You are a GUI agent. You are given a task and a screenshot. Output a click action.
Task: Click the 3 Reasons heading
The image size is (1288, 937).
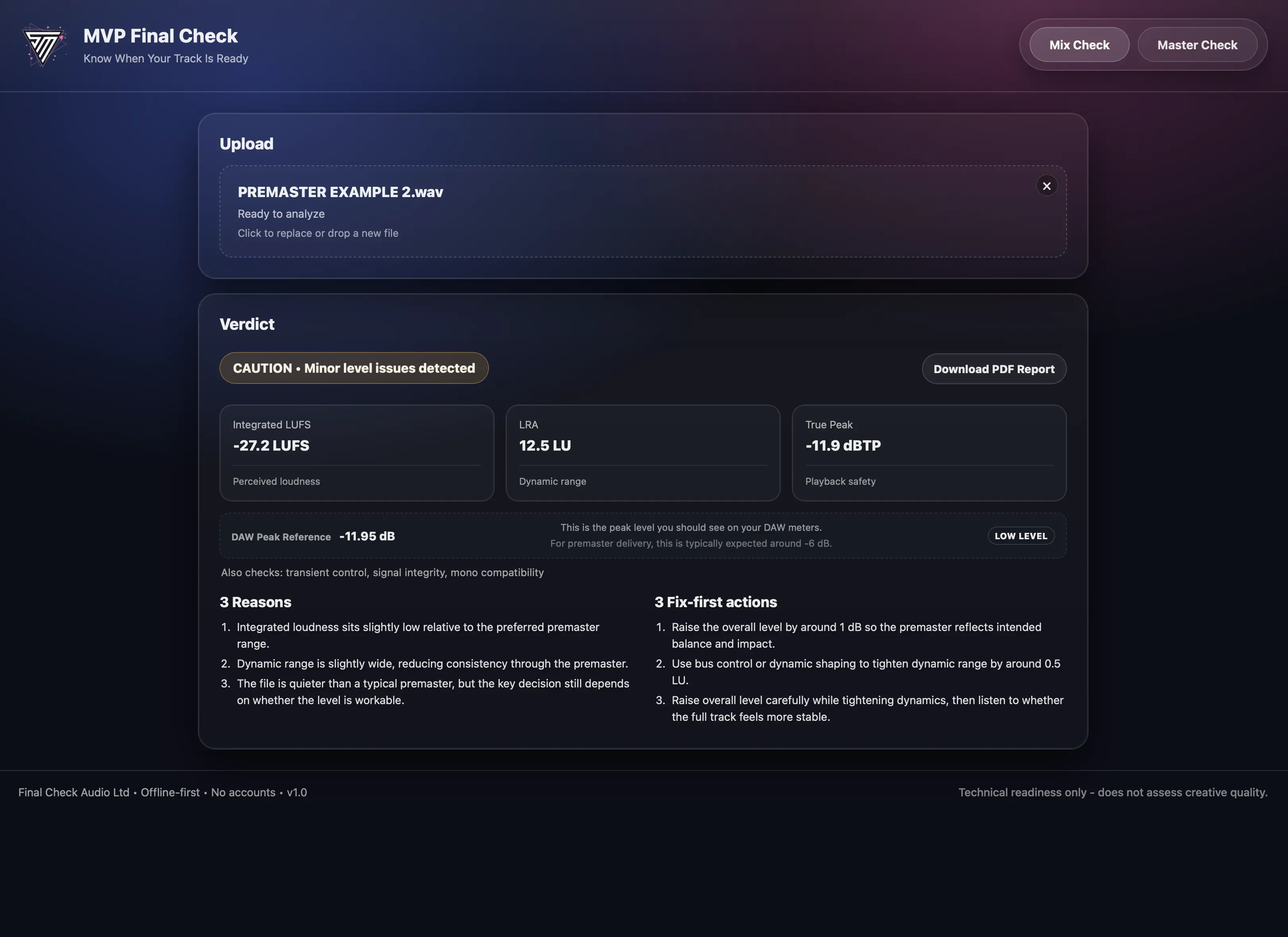click(x=255, y=602)
